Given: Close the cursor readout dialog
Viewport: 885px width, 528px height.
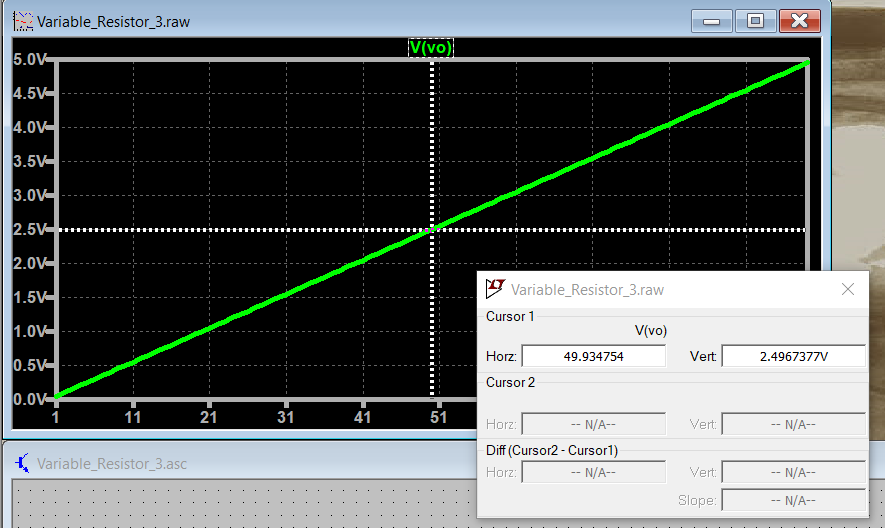Looking at the screenshot, I should pyautogui.click(x=847, y=289).
